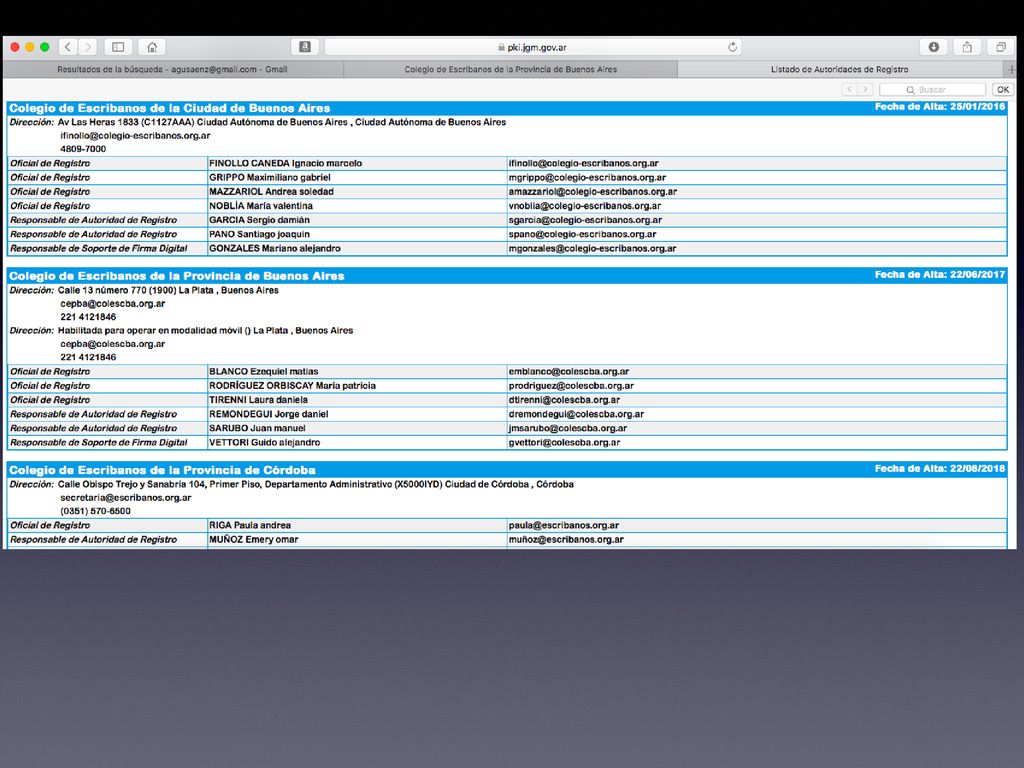Click name REMONDEGUI Jorge daniel
The image size is (1024, 768).
pyautogui.click(x=269, y=415)
